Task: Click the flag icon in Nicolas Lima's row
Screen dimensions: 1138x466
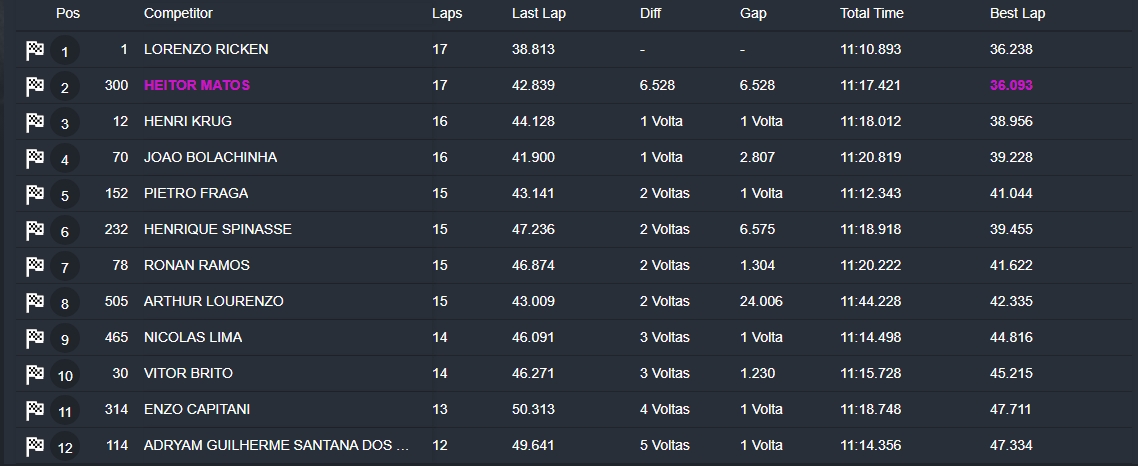Action: pos(35,338)
